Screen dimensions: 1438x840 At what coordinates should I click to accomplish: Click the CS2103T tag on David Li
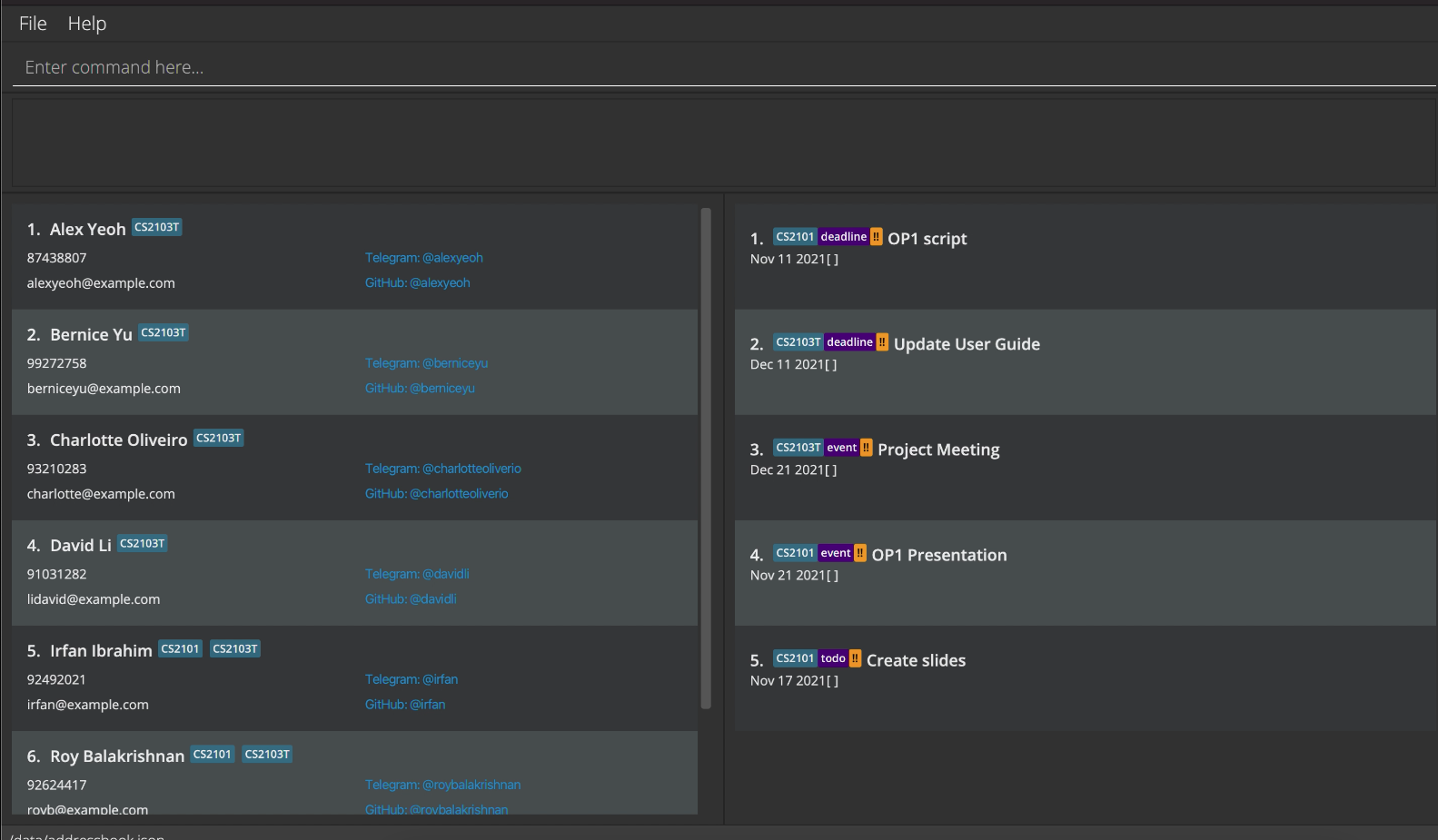143,543
